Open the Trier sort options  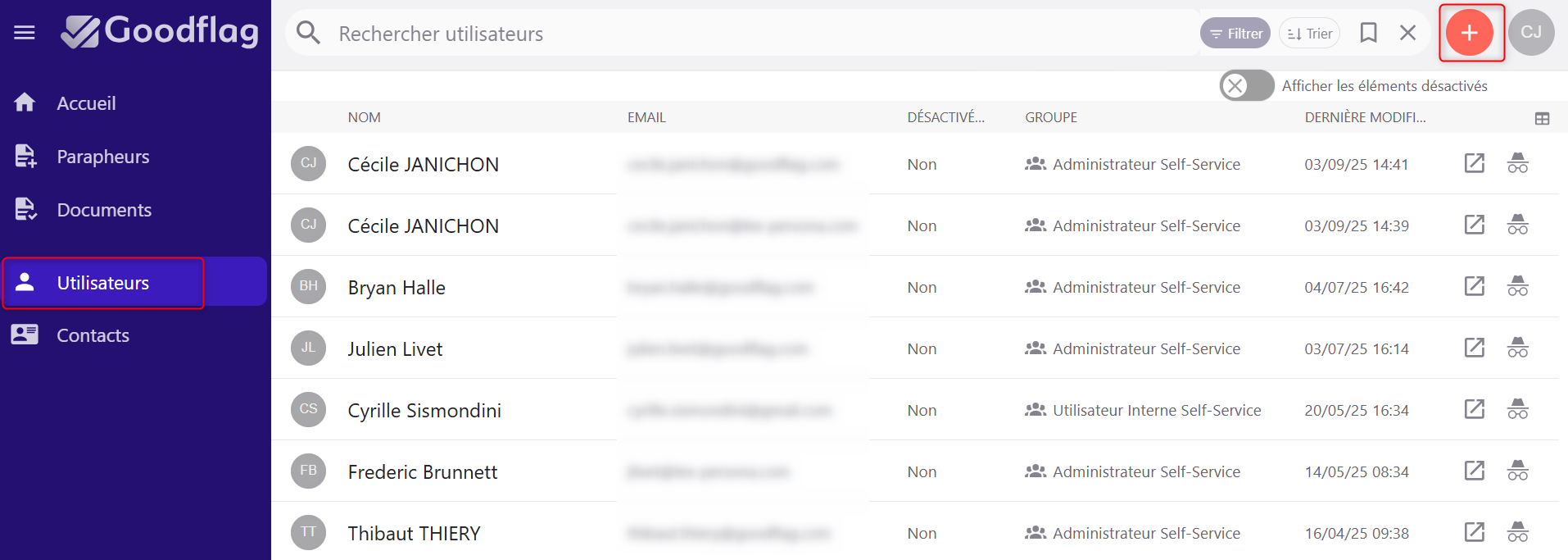tap(1309, 34)
